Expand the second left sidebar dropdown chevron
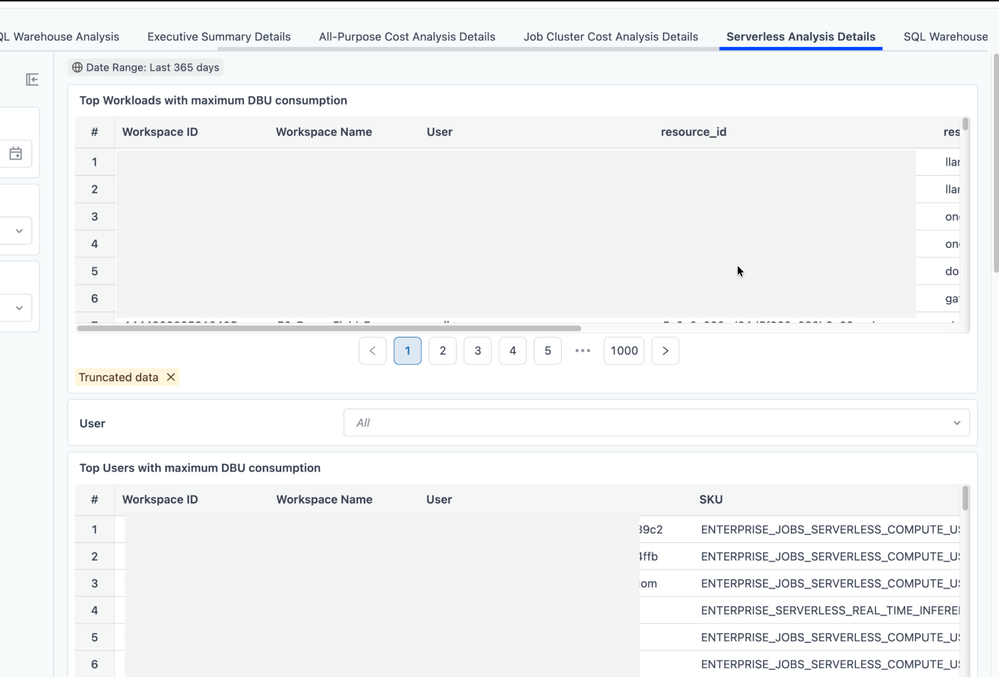The height and width of the screenshot is (677, 999). tap(19, 308)
